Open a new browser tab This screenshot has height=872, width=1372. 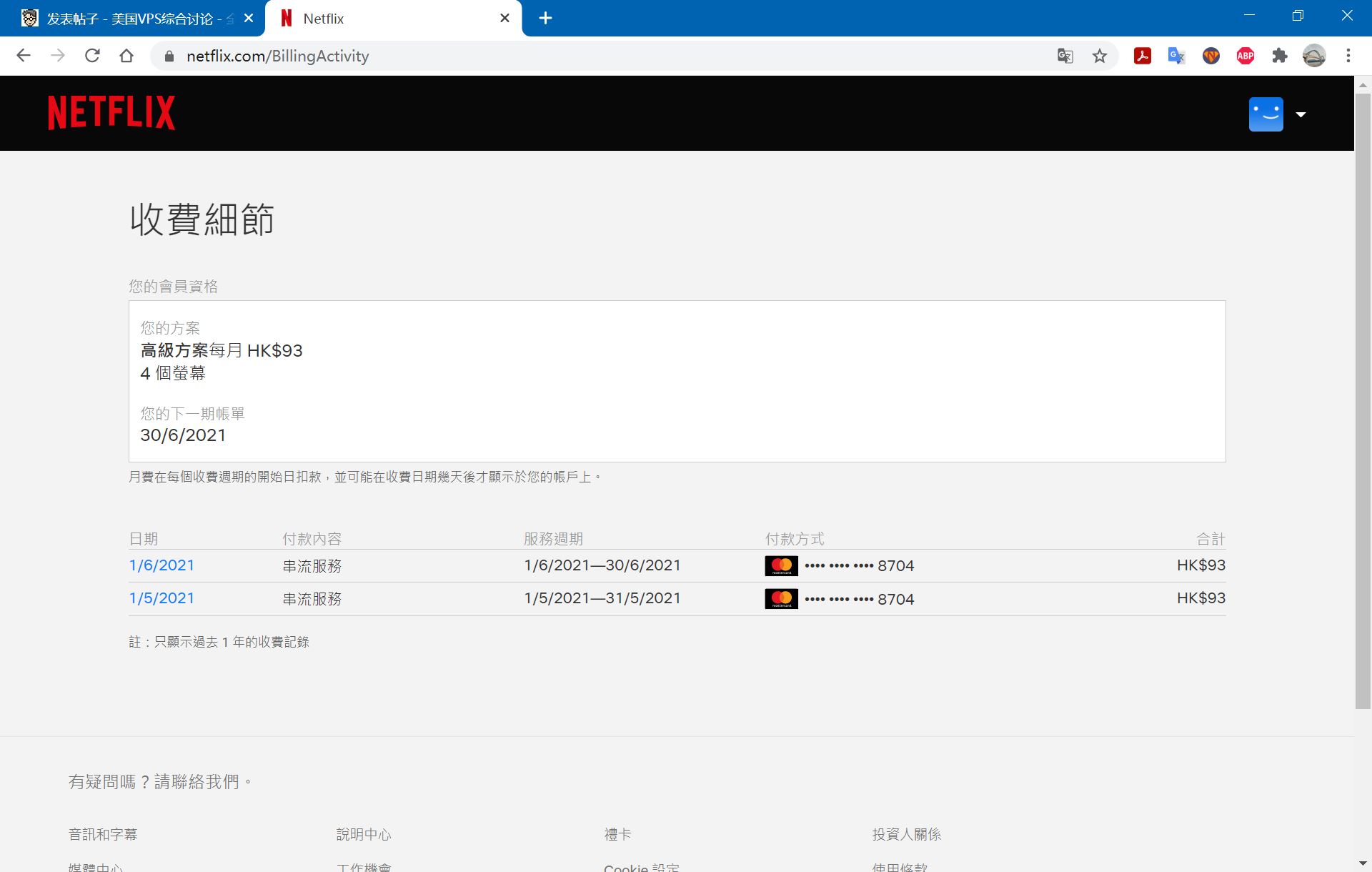pyautogui.click(x=545, y=19)
